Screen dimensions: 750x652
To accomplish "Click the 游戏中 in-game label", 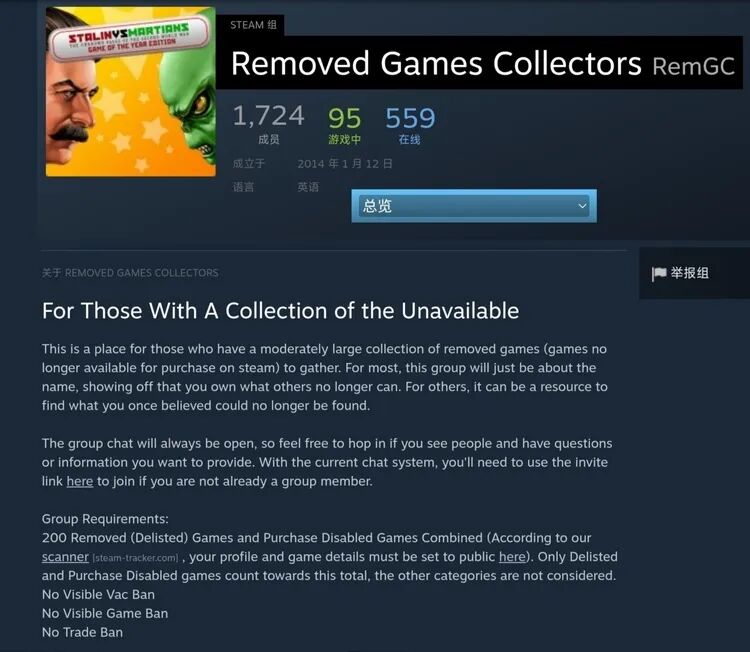I will (344, 140).
